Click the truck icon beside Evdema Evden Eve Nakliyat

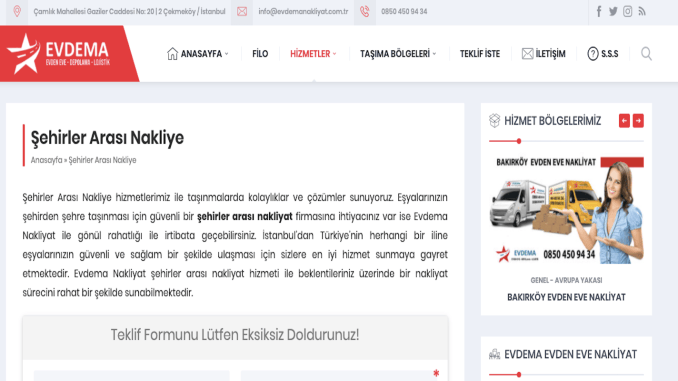click(494, 354)
